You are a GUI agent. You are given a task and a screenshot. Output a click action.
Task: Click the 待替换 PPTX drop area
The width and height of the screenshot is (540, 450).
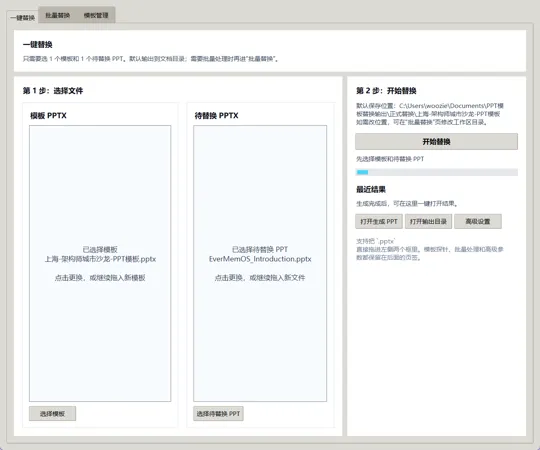260,263
